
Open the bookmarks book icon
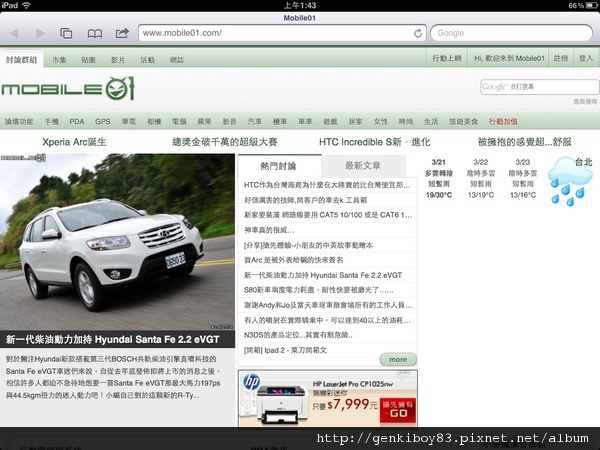(x=95, y=34)
